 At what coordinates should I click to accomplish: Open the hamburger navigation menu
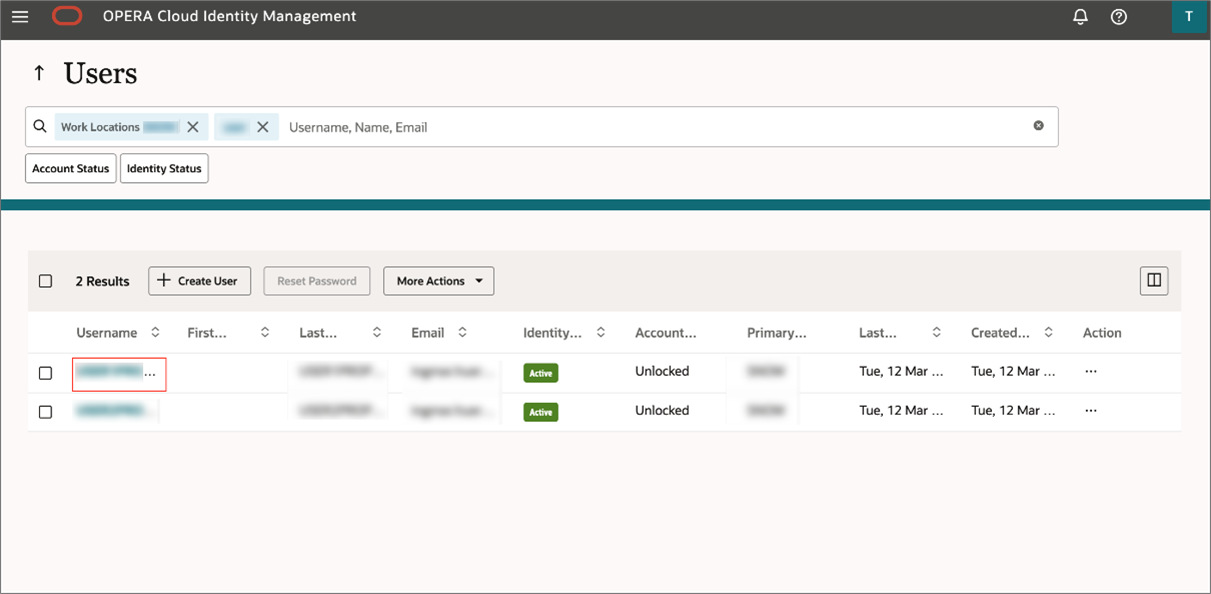pos(20,17)
